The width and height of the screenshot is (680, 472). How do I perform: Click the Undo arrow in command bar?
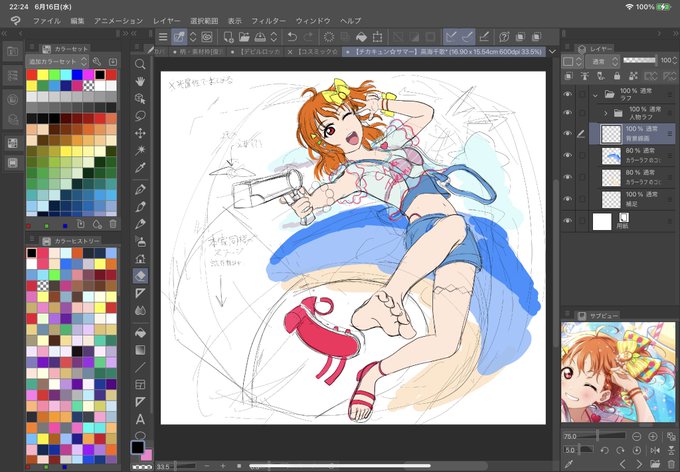292,37
